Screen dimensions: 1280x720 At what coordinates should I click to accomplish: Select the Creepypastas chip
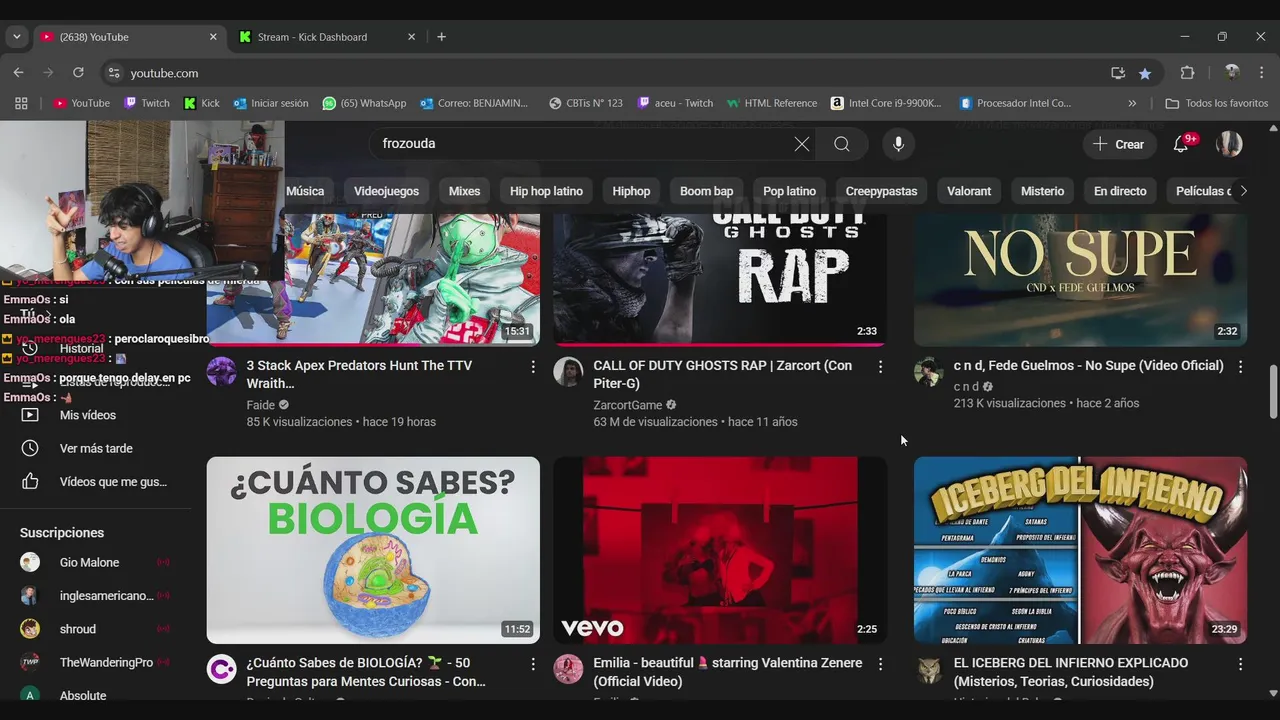[881, 191]
